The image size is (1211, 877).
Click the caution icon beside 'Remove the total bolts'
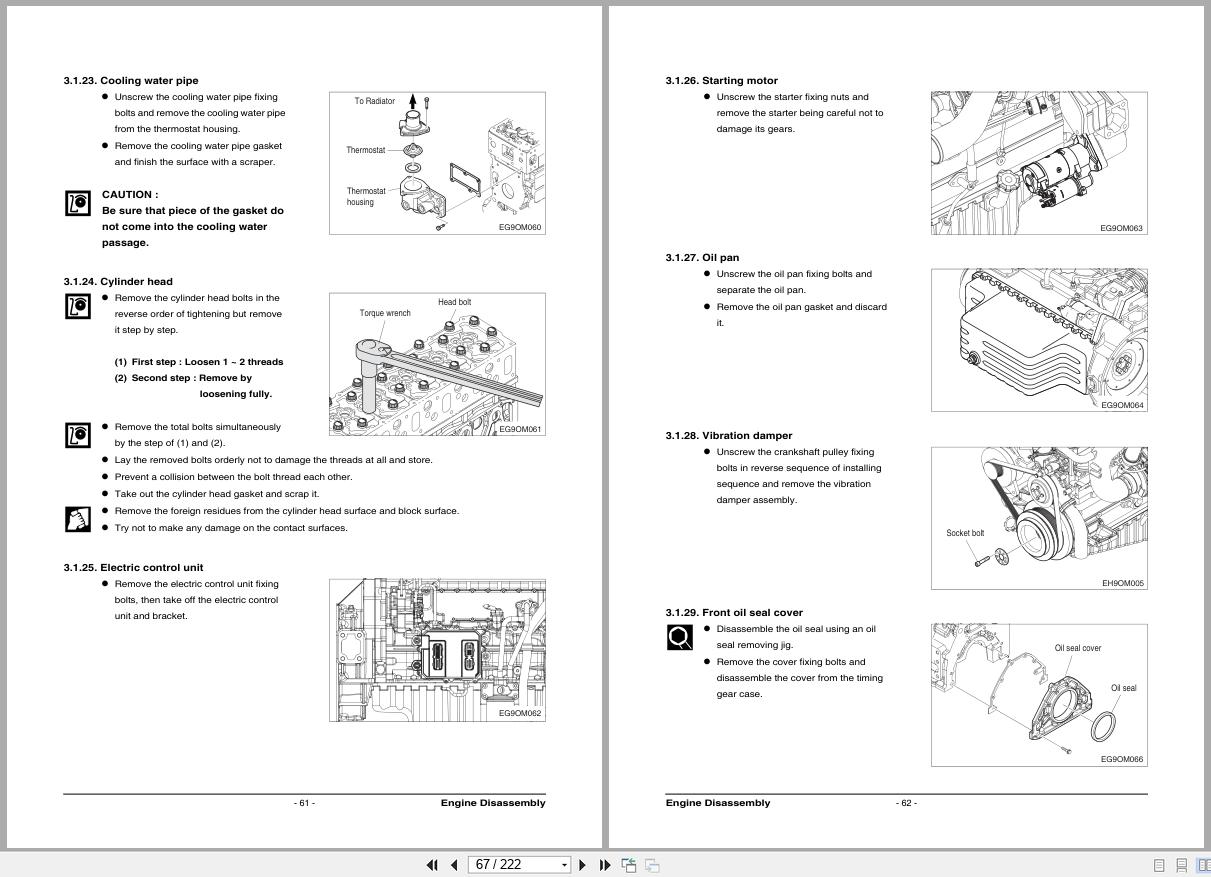pos(78,435)
